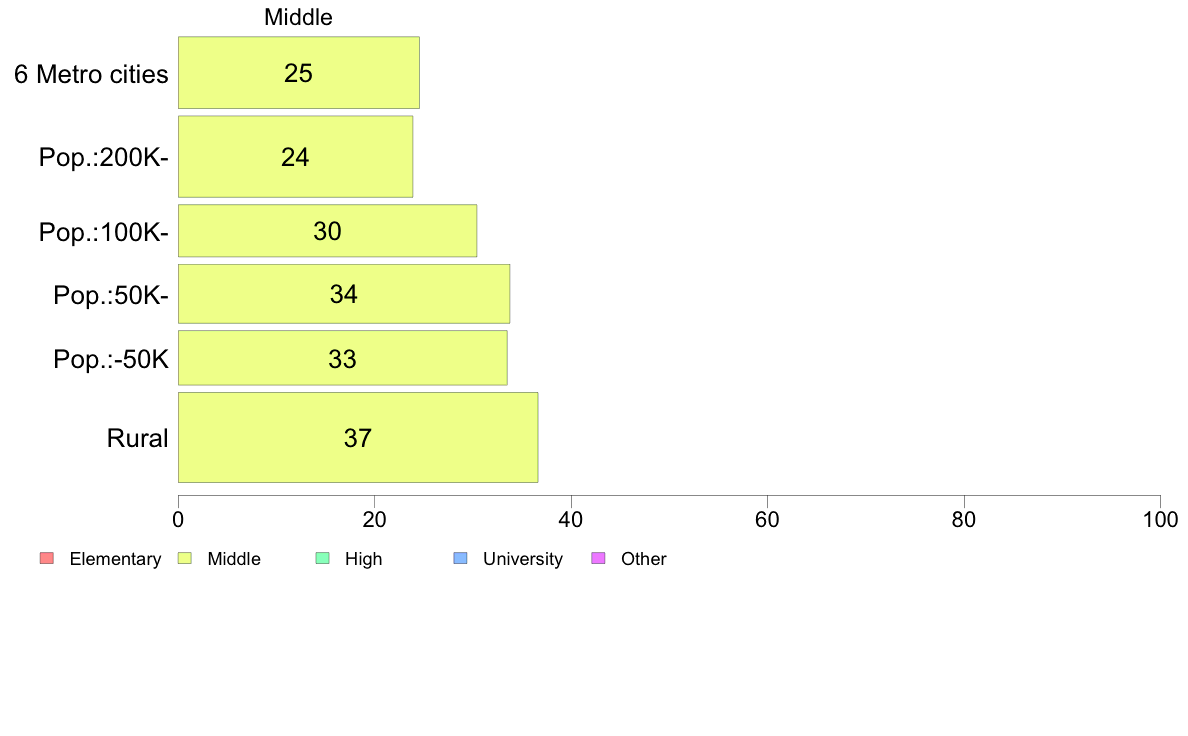The height and width of the screenshot is (736, 1188).
Task: Click the Other legend text
Action: point(643,559)
